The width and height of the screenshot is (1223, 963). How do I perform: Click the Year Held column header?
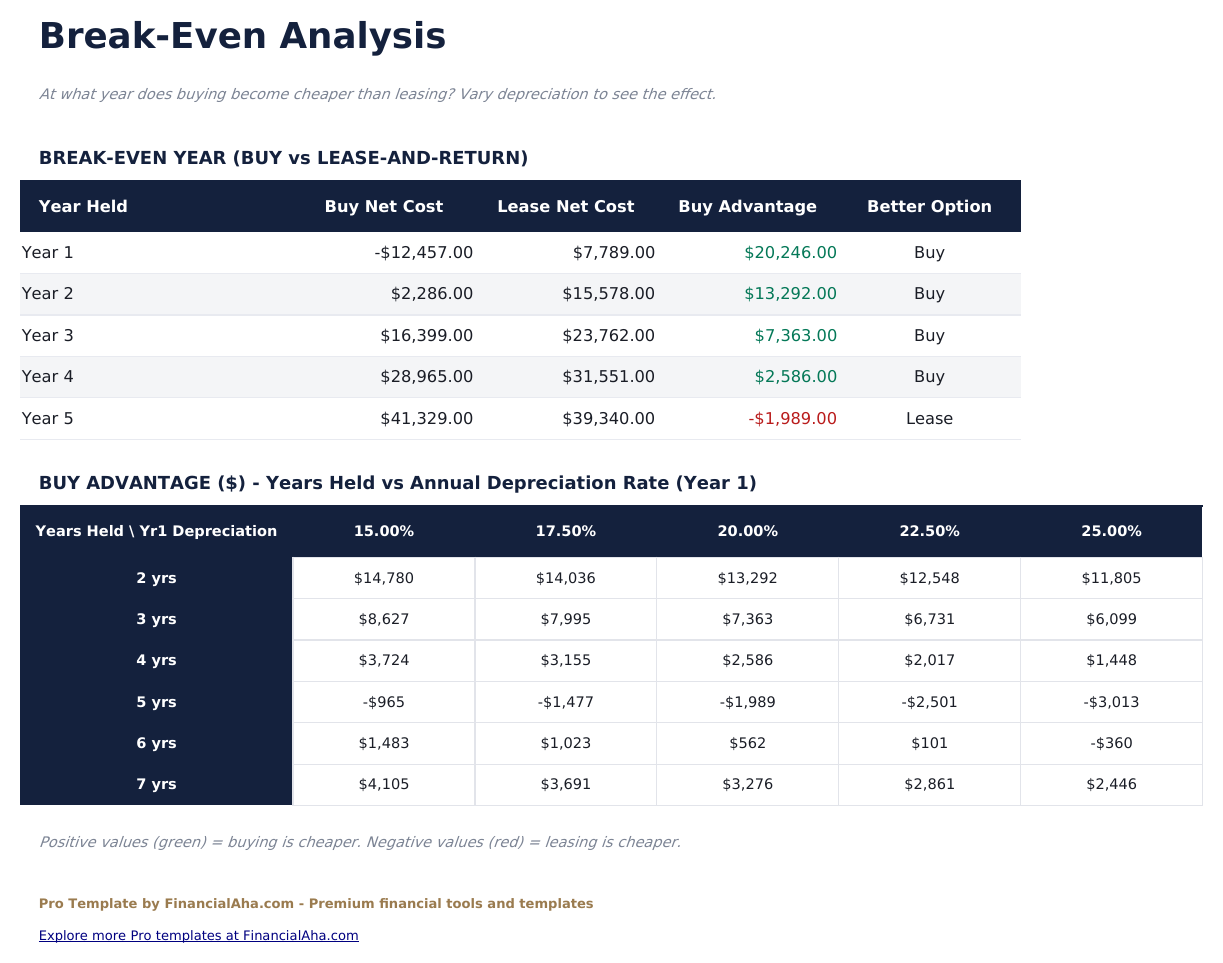pos(83,206)
